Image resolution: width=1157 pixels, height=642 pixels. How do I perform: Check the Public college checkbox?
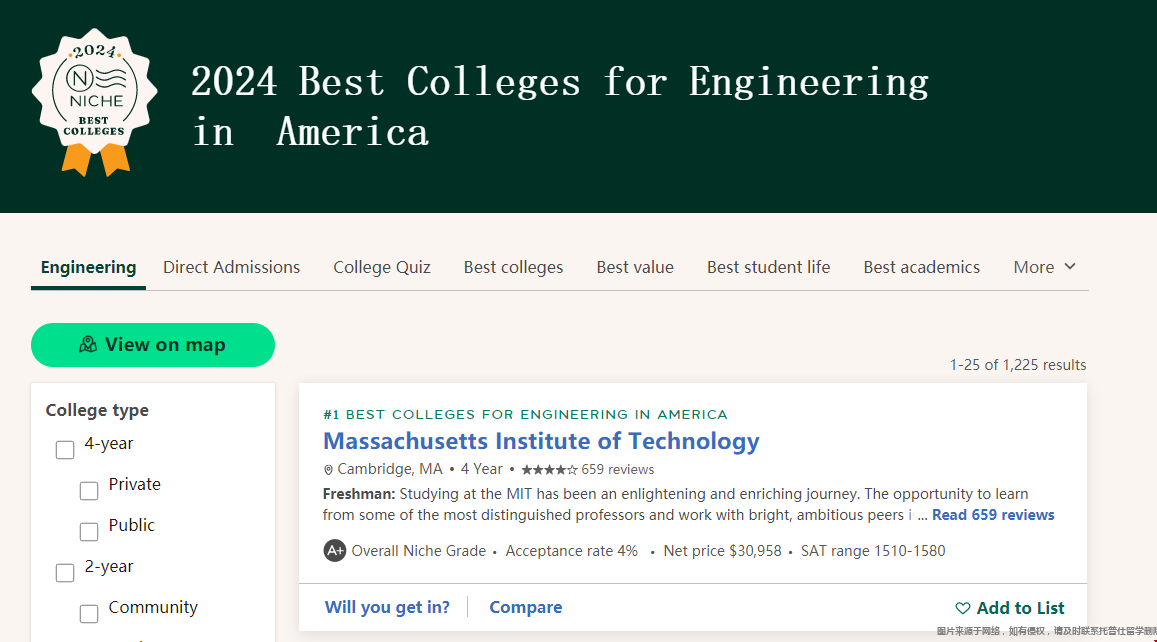pos(89,531)
